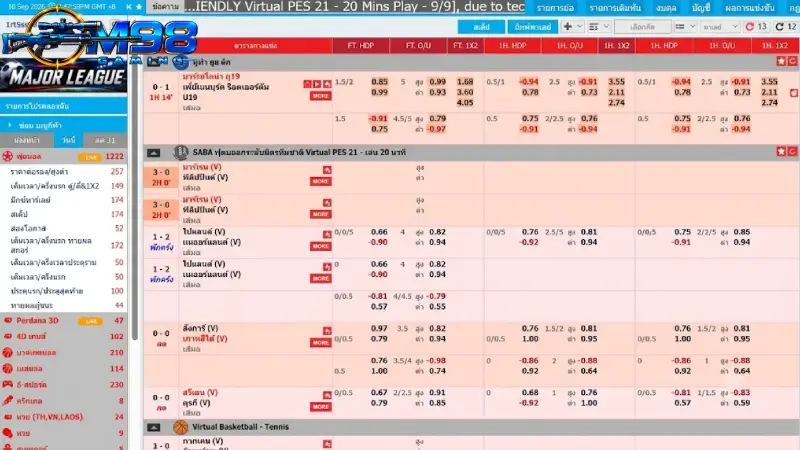Select the 3.60 odds in FT 1X2
800x450 pixels.
click(x=465, y=92)
